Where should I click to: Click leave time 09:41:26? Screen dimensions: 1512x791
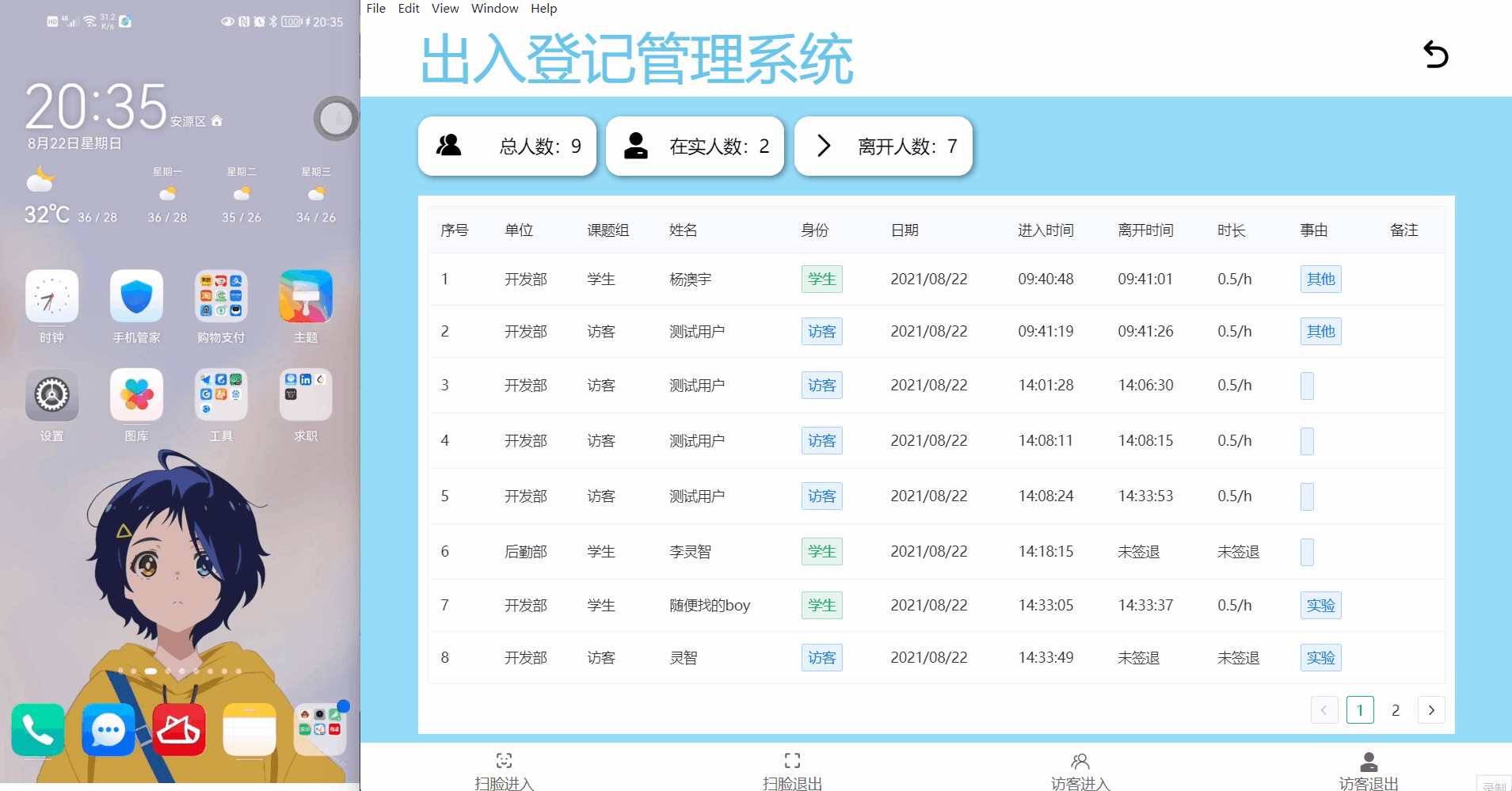click(x=1145, y=331)
